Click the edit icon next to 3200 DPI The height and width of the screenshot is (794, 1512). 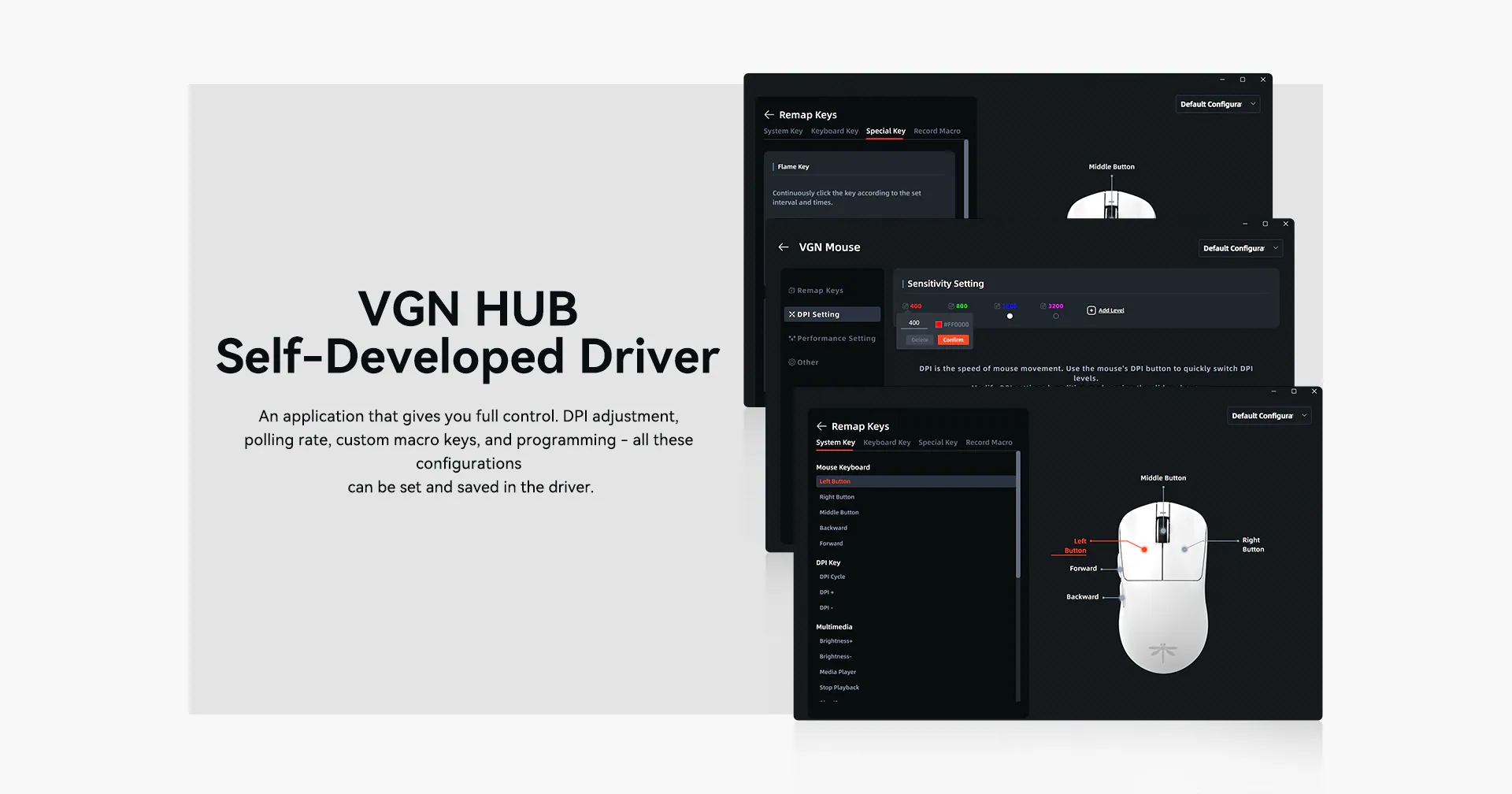click(1043, 306)
